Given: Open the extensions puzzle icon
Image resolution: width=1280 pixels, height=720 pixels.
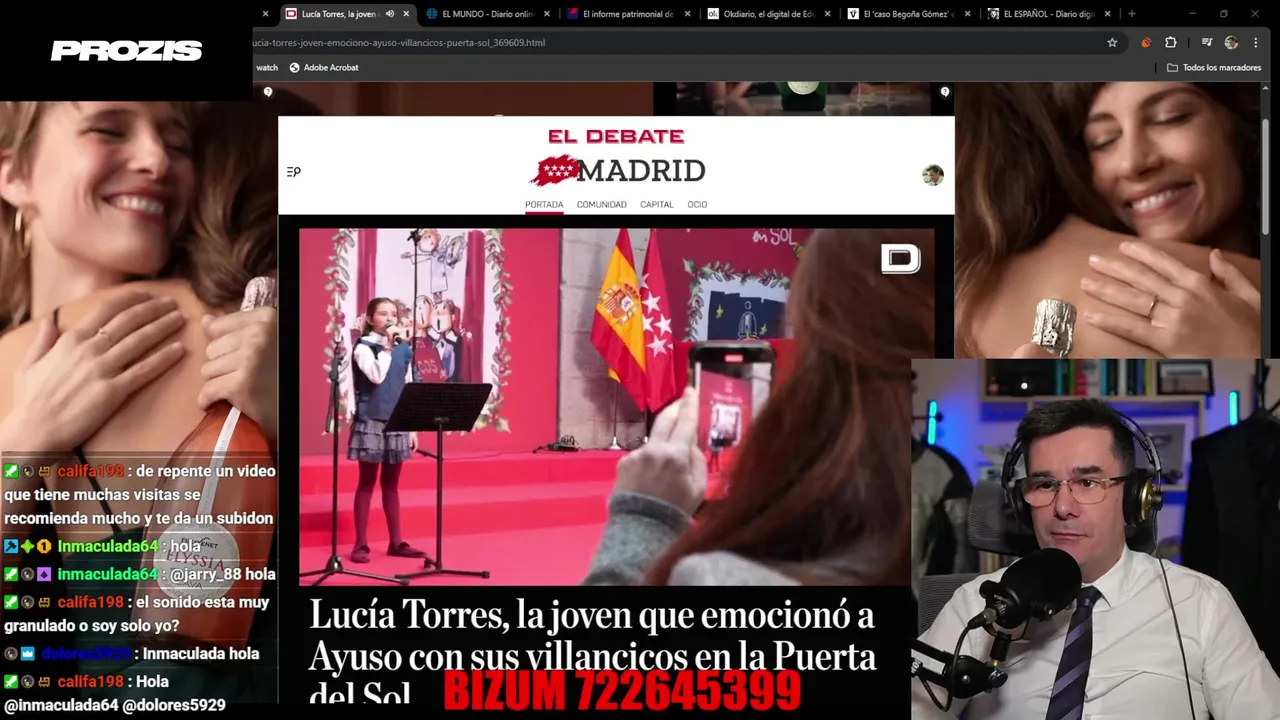Looking at the screenshot, I should pyautogui.click(x=1171, y=43).
